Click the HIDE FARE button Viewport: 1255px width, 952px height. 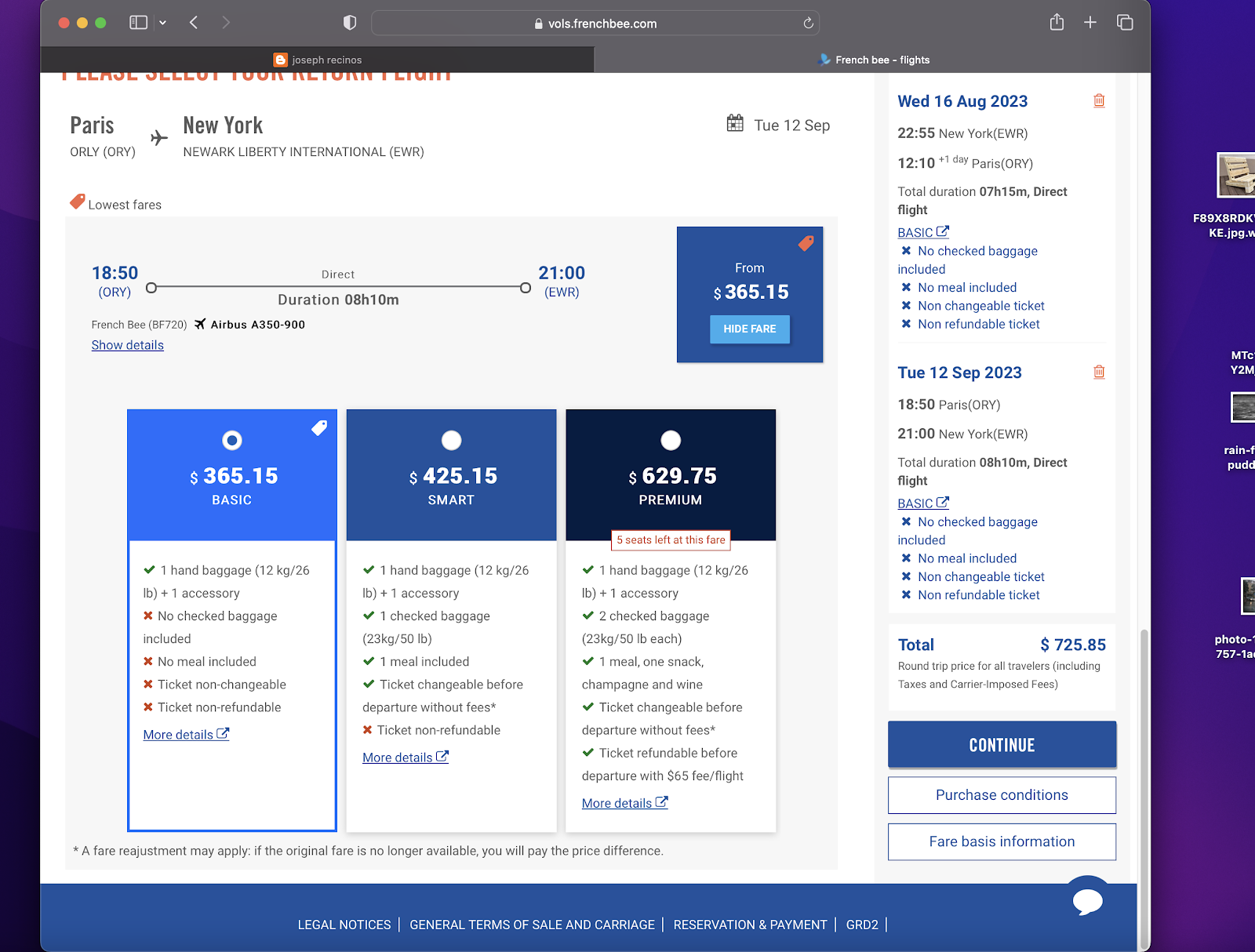tap(750, 329)
